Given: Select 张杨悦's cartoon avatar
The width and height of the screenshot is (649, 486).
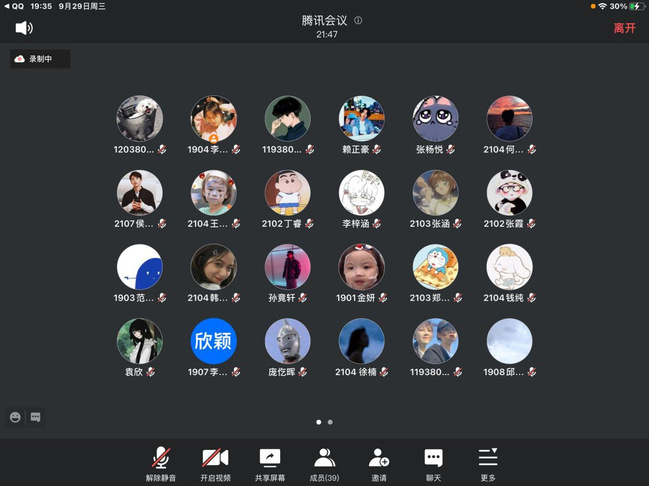Looking at the screenshot, I should click(x=436, y=119).
